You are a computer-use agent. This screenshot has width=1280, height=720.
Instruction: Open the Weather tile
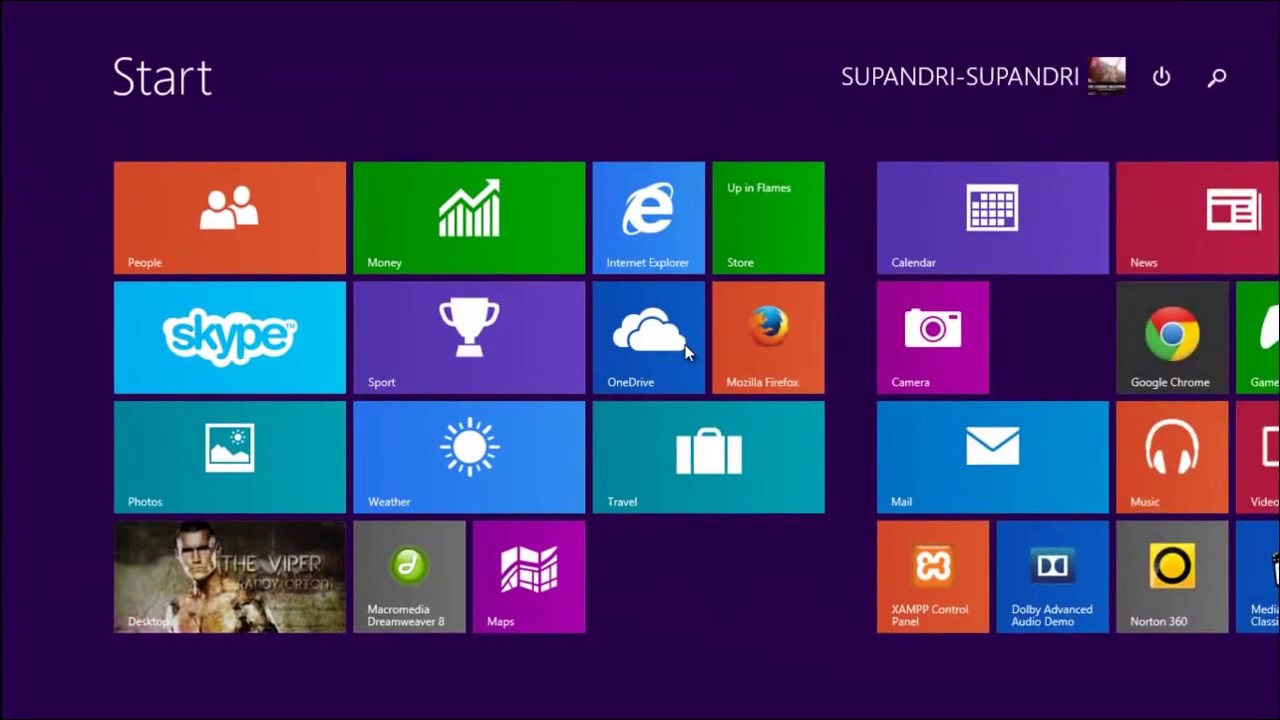click(469, 457)
